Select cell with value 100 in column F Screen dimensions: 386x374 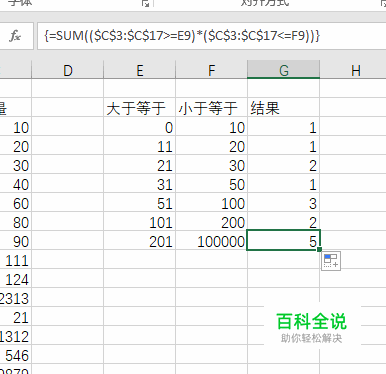click(x=212, y=203)
